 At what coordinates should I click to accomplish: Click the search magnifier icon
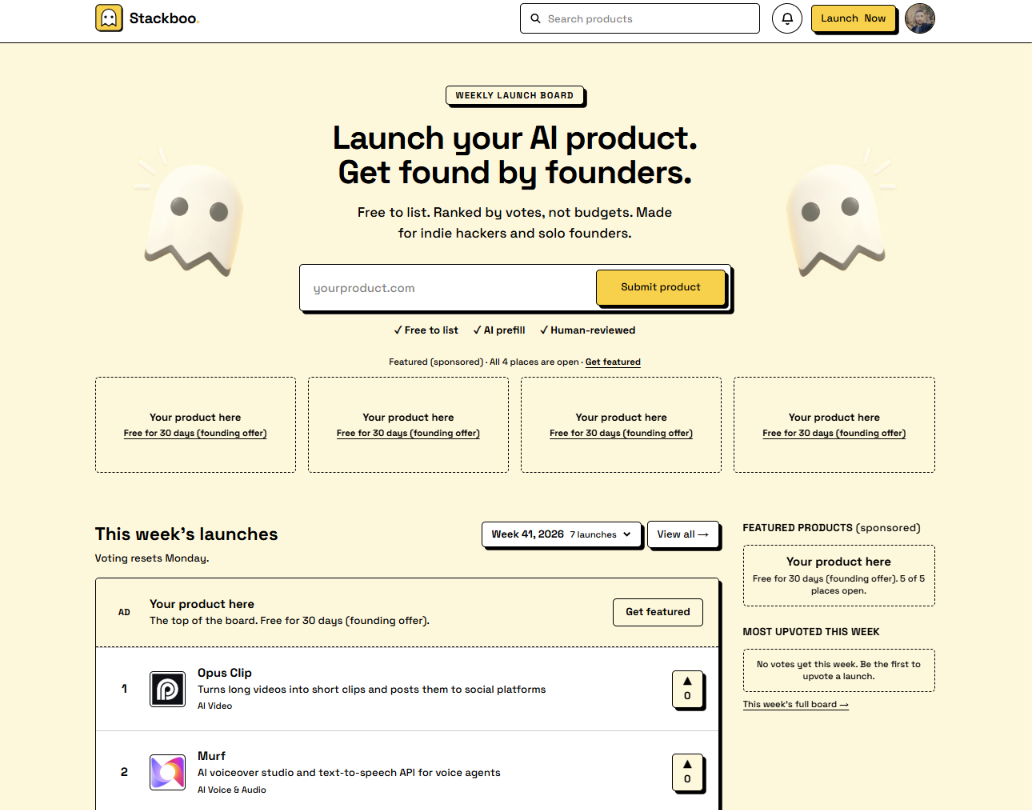click(x=536, y=18)
